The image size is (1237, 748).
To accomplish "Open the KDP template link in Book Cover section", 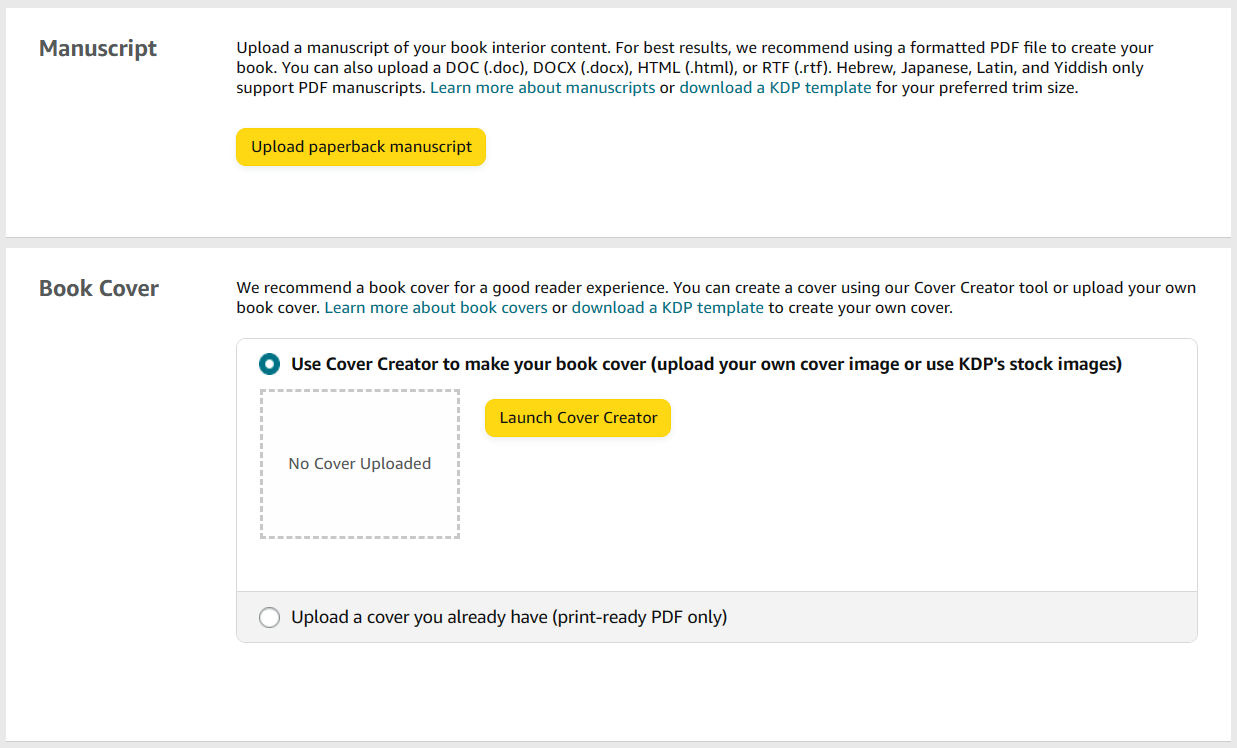I will [x=667, y=308].
